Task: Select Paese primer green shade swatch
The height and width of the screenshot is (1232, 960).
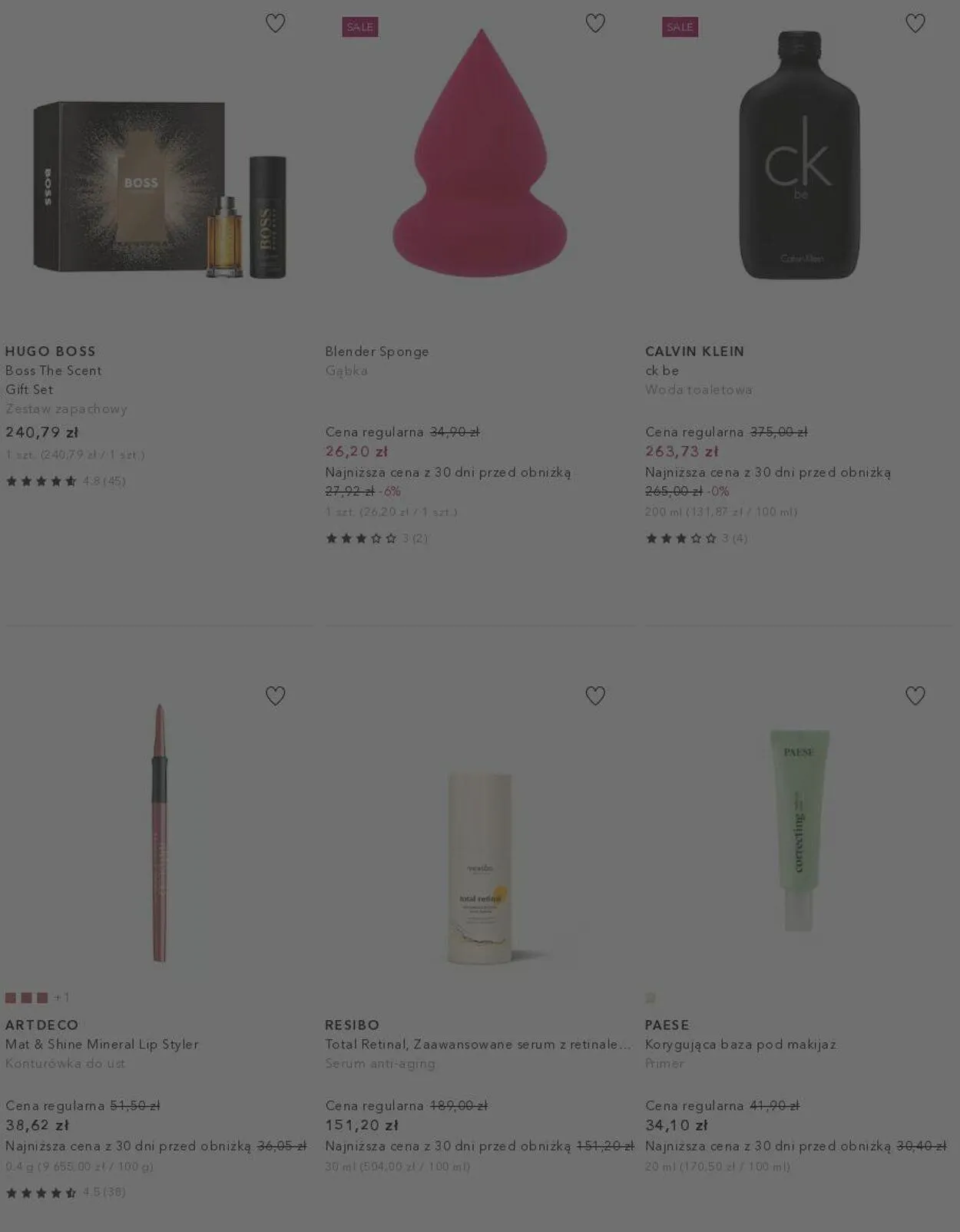Action: (650, 998)
